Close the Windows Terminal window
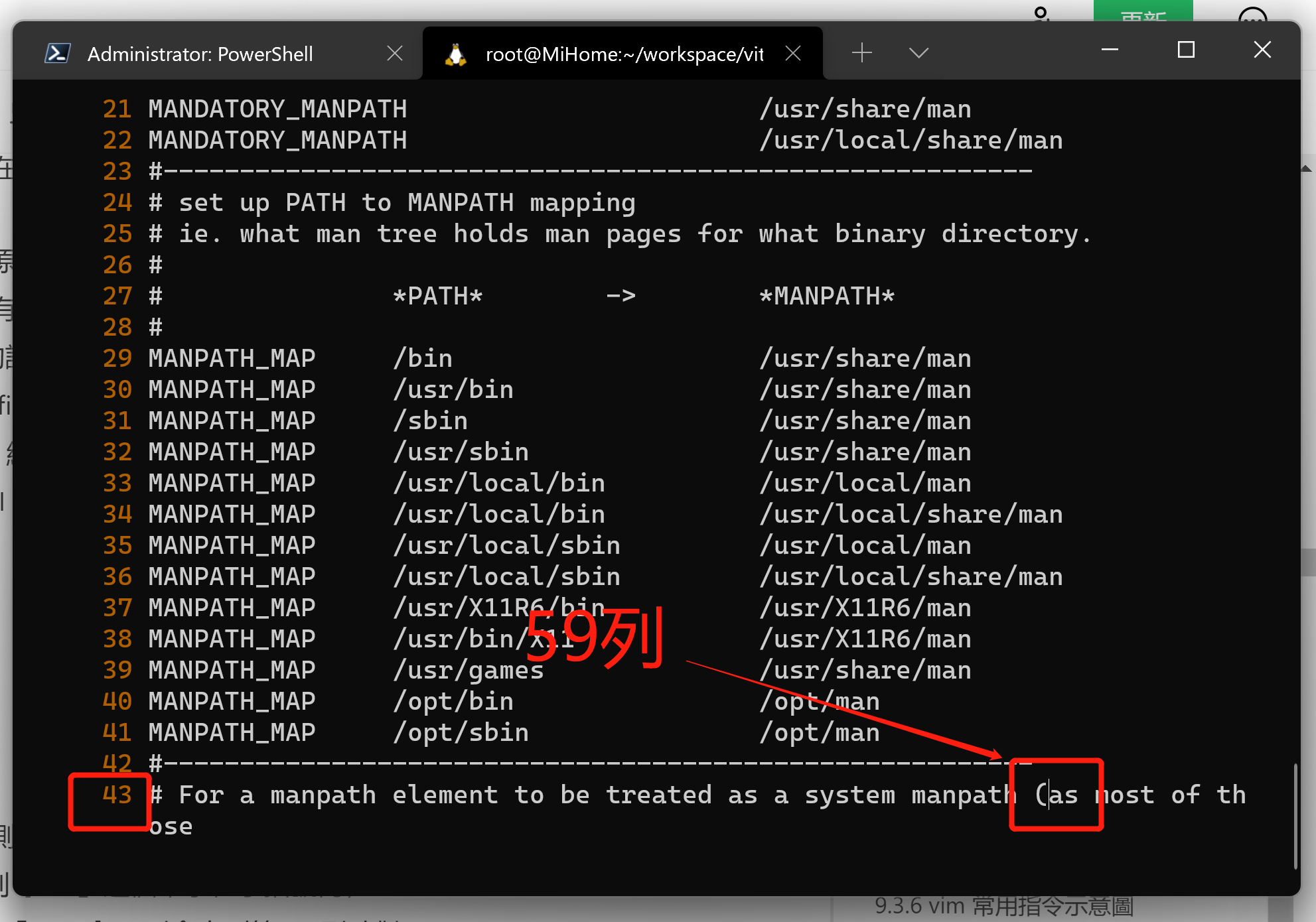Image resolution: width=1316 pixels, height=922 pixels. point(1262,50)
